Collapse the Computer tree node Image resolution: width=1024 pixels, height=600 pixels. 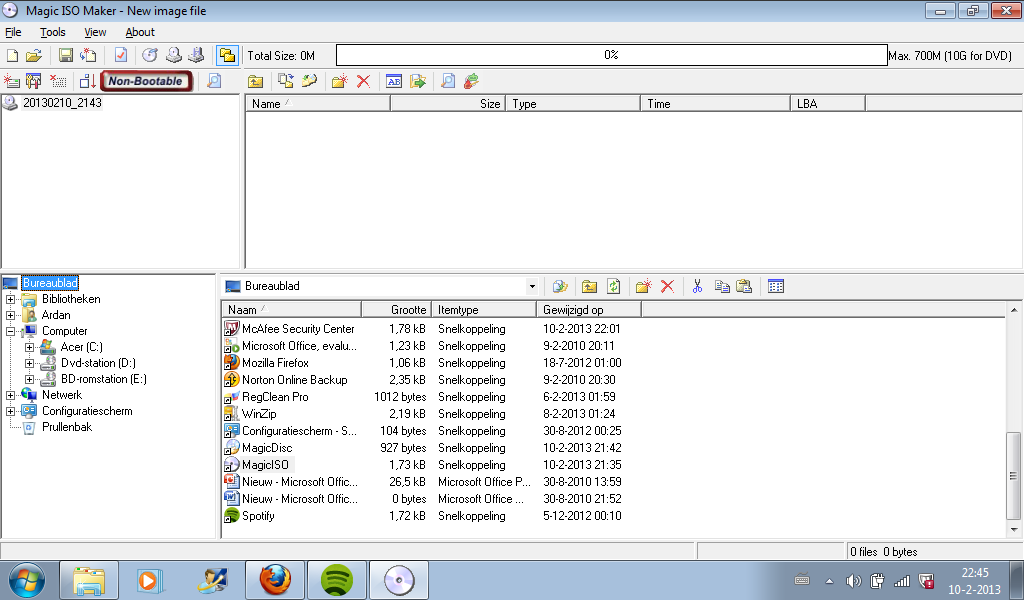10,332
